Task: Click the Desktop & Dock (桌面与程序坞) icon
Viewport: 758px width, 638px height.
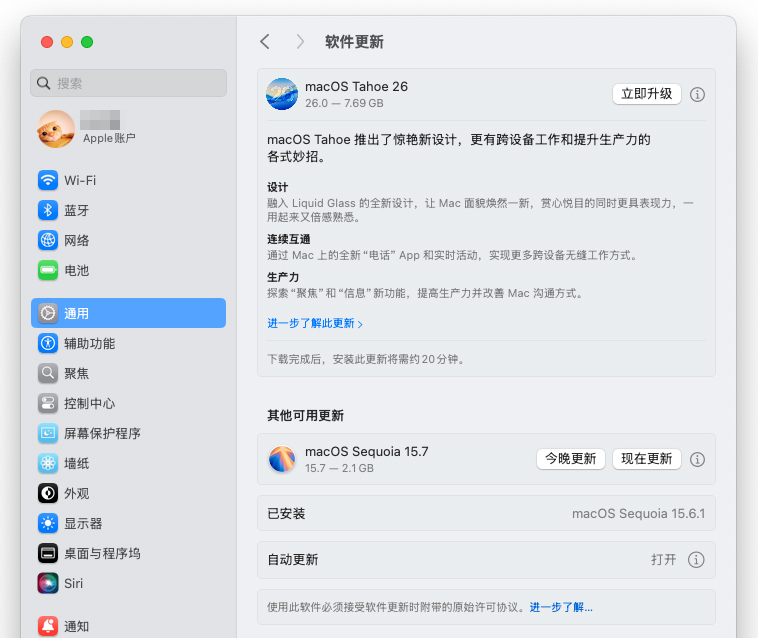Action: pos(48,553)
